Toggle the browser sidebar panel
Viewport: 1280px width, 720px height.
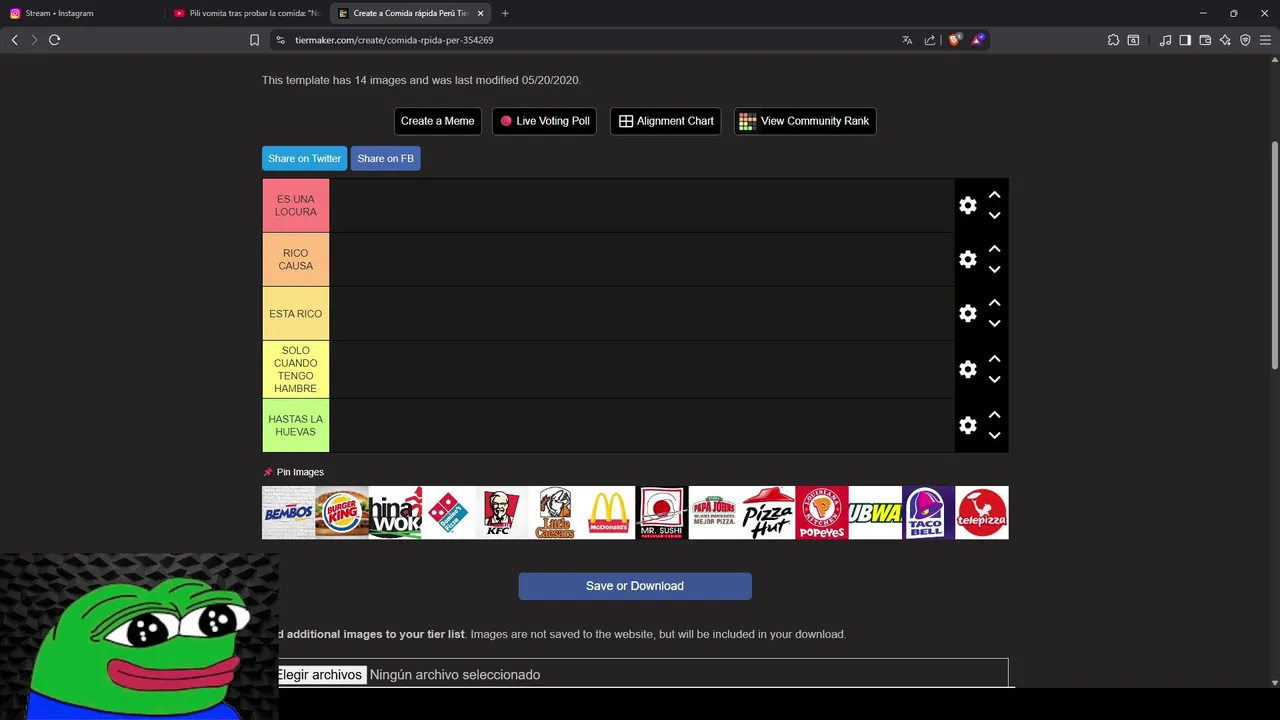click(1185, 40)
